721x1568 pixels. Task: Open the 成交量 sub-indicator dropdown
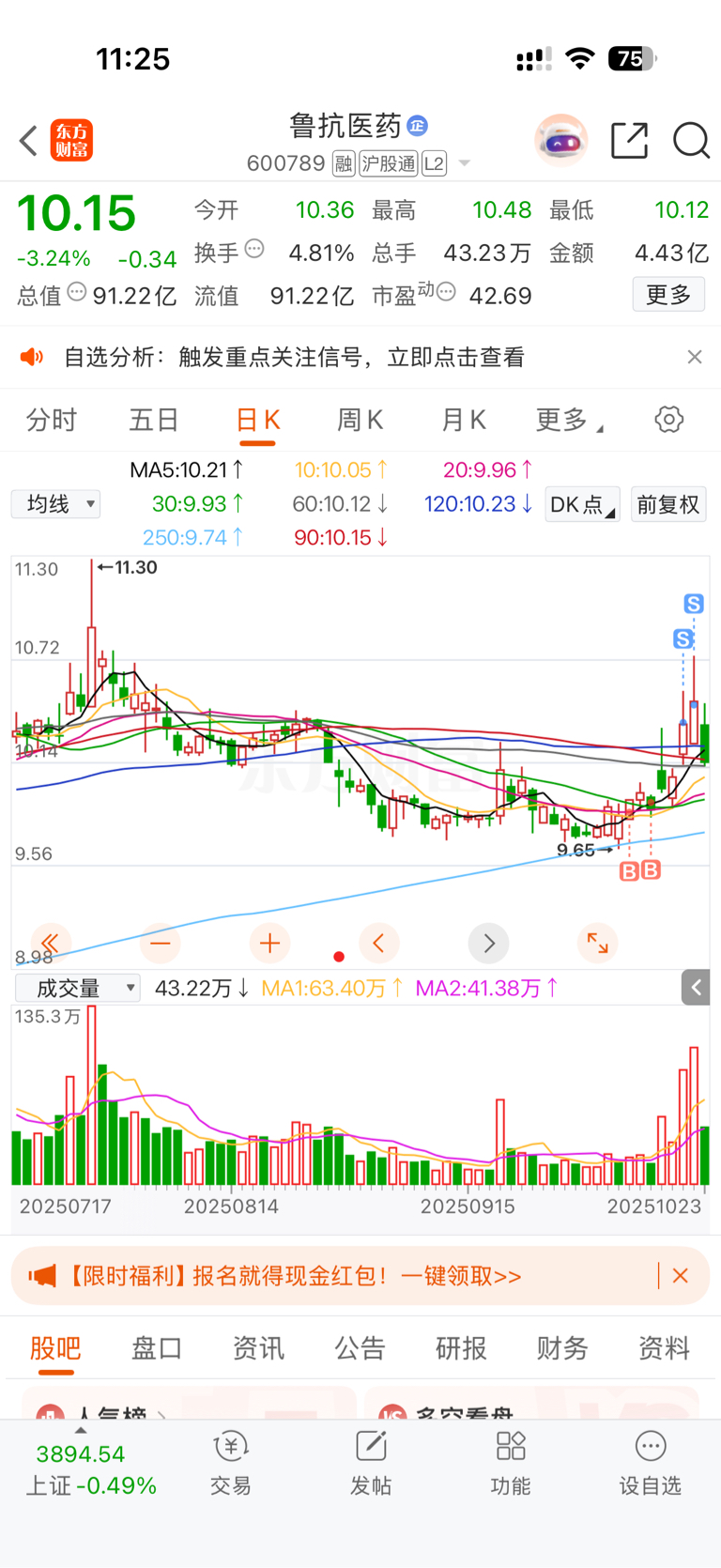point(77,988)
